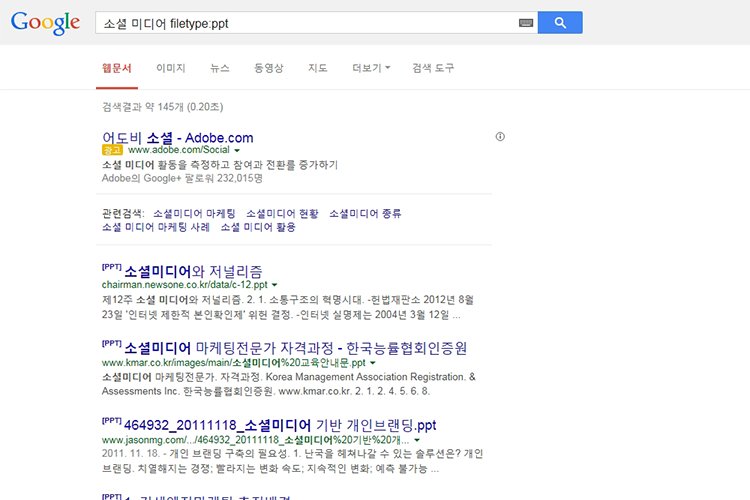This screenshot has height=500, width=750.
Task: Click the chairman.newsone.co.kr/data/c-12.ppt URL text
Action: click(x=185, y=285)
